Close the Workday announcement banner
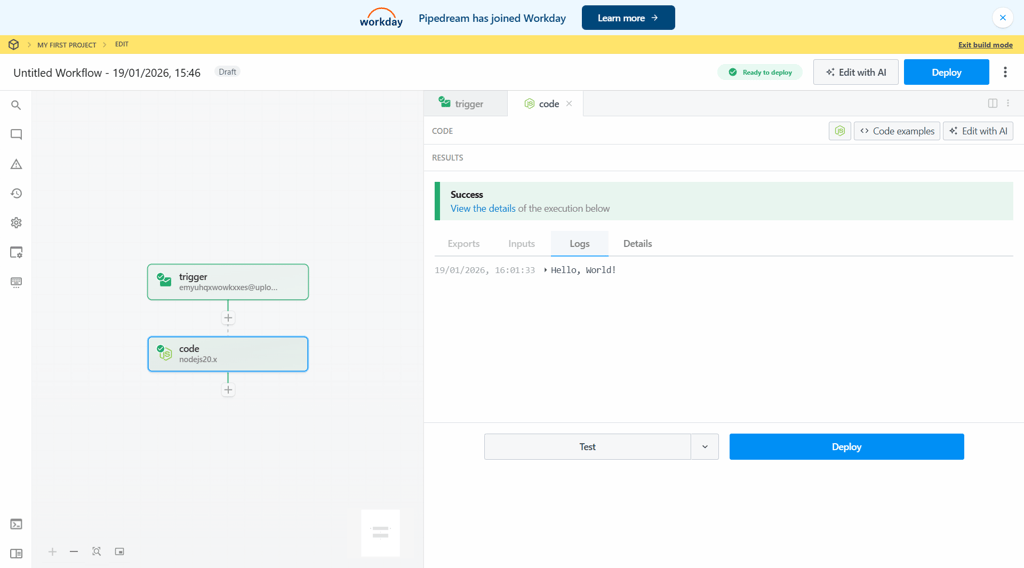Screen dimensions: 1024x568 click(1002, 18)
